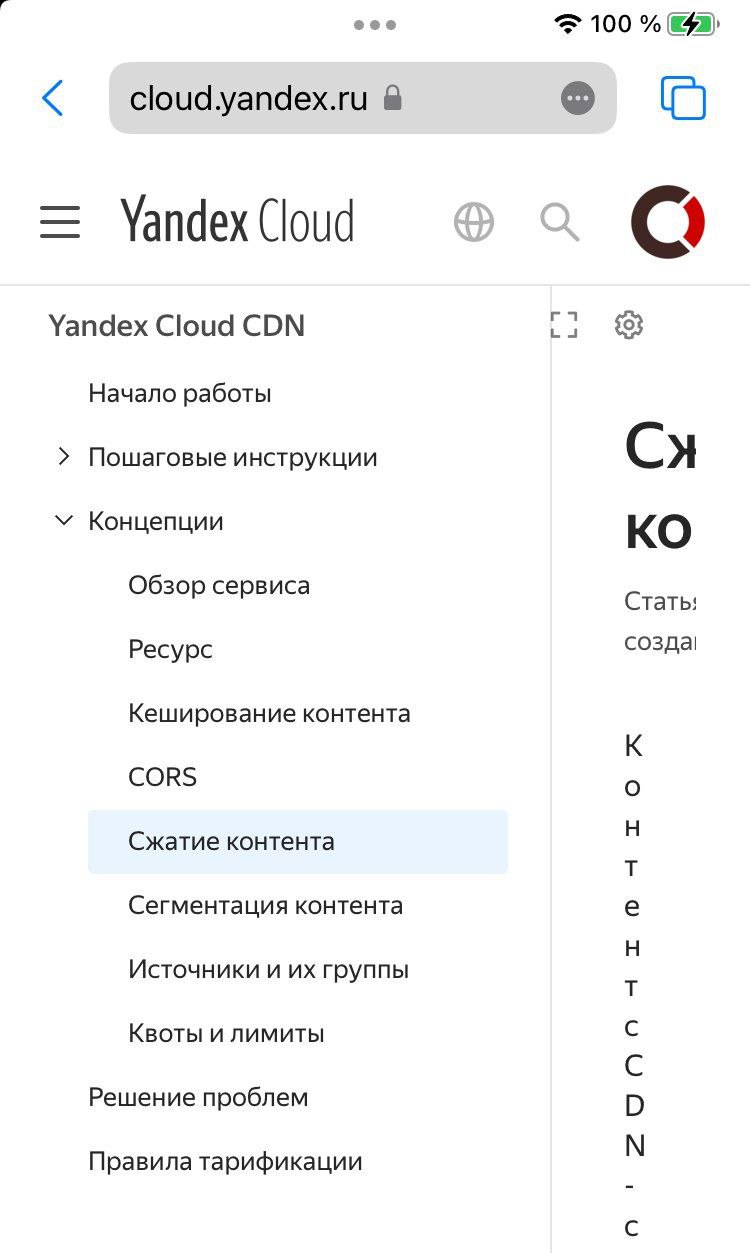Open the language globe selector
This screenshot has height=1253, width=750.
474,221
